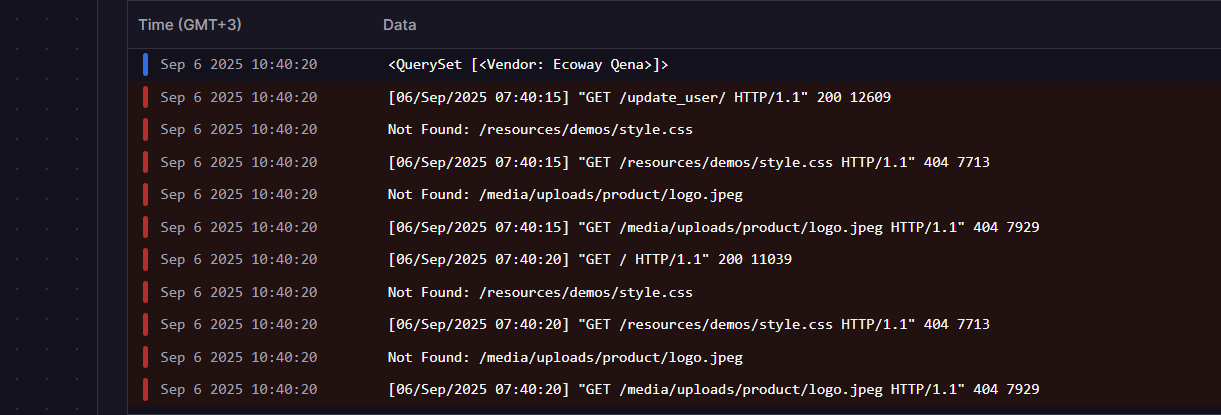Click red severity marker beside 07:40:15 style.css GET

point(145,162)
